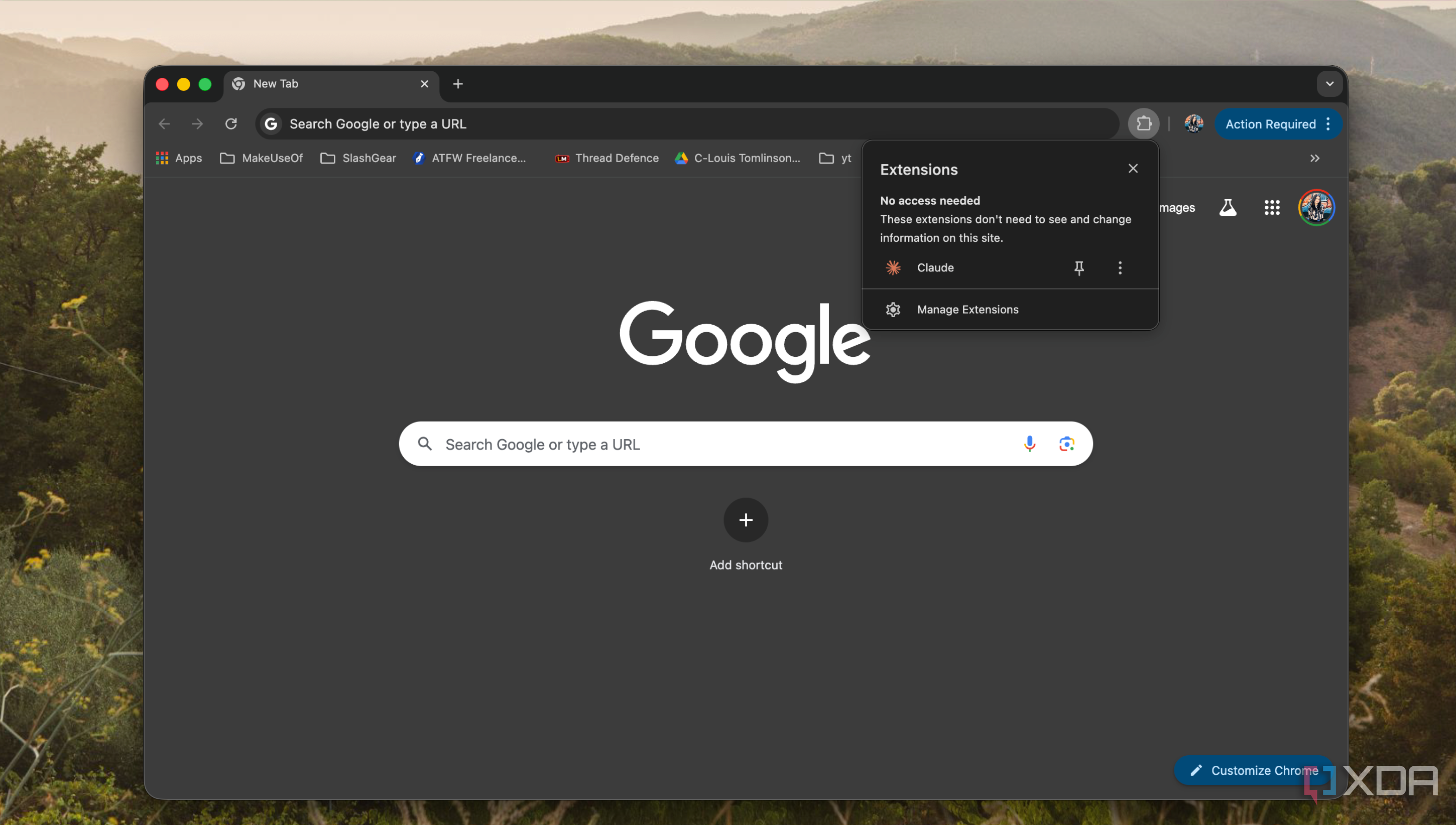Click the Action Required button
The width and height of the screenshot is (1456, 825).
(x=1270, y=124)
